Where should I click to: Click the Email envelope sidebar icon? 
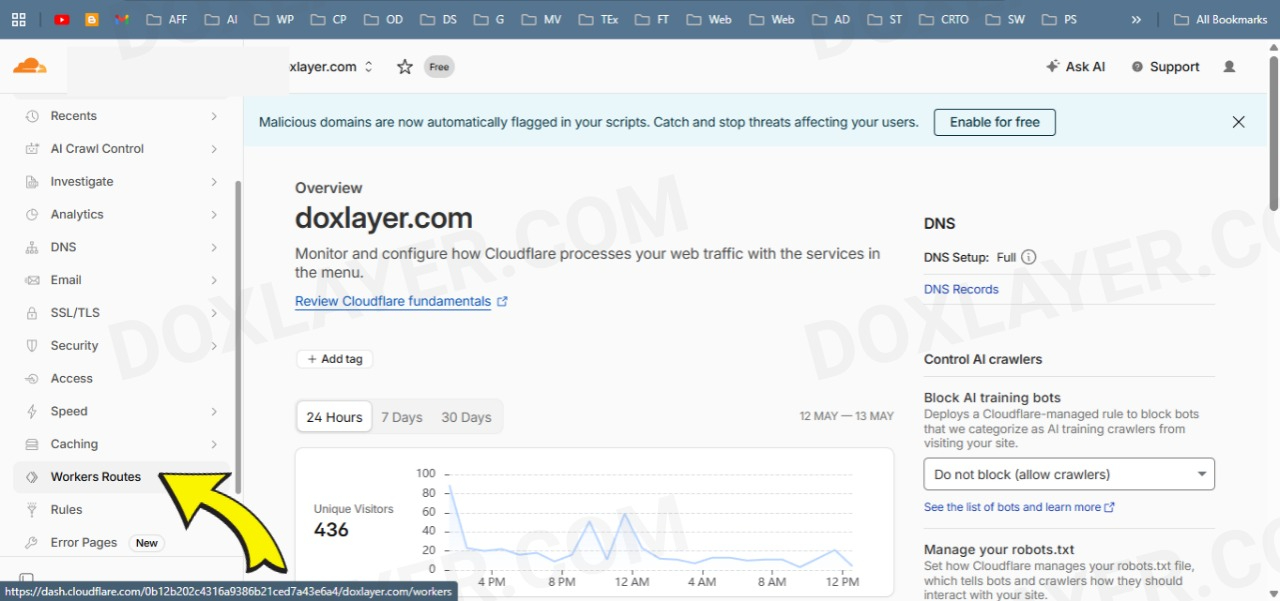coord(32,280)
